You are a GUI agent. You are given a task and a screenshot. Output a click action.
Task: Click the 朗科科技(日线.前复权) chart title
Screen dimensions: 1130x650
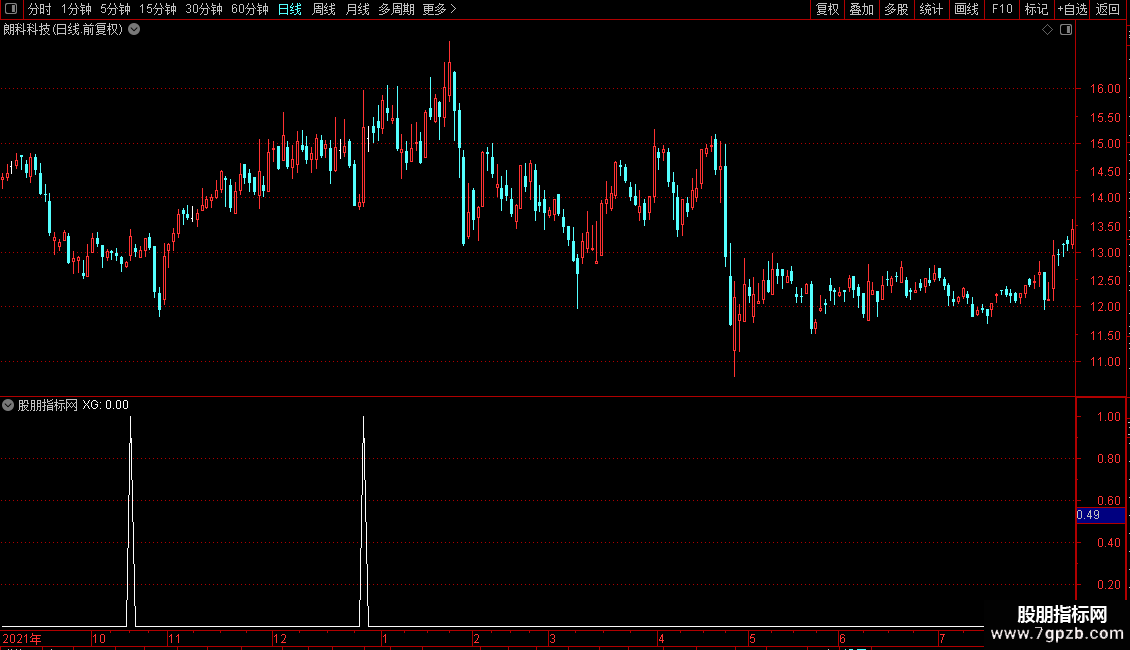(x=63, y=30)
